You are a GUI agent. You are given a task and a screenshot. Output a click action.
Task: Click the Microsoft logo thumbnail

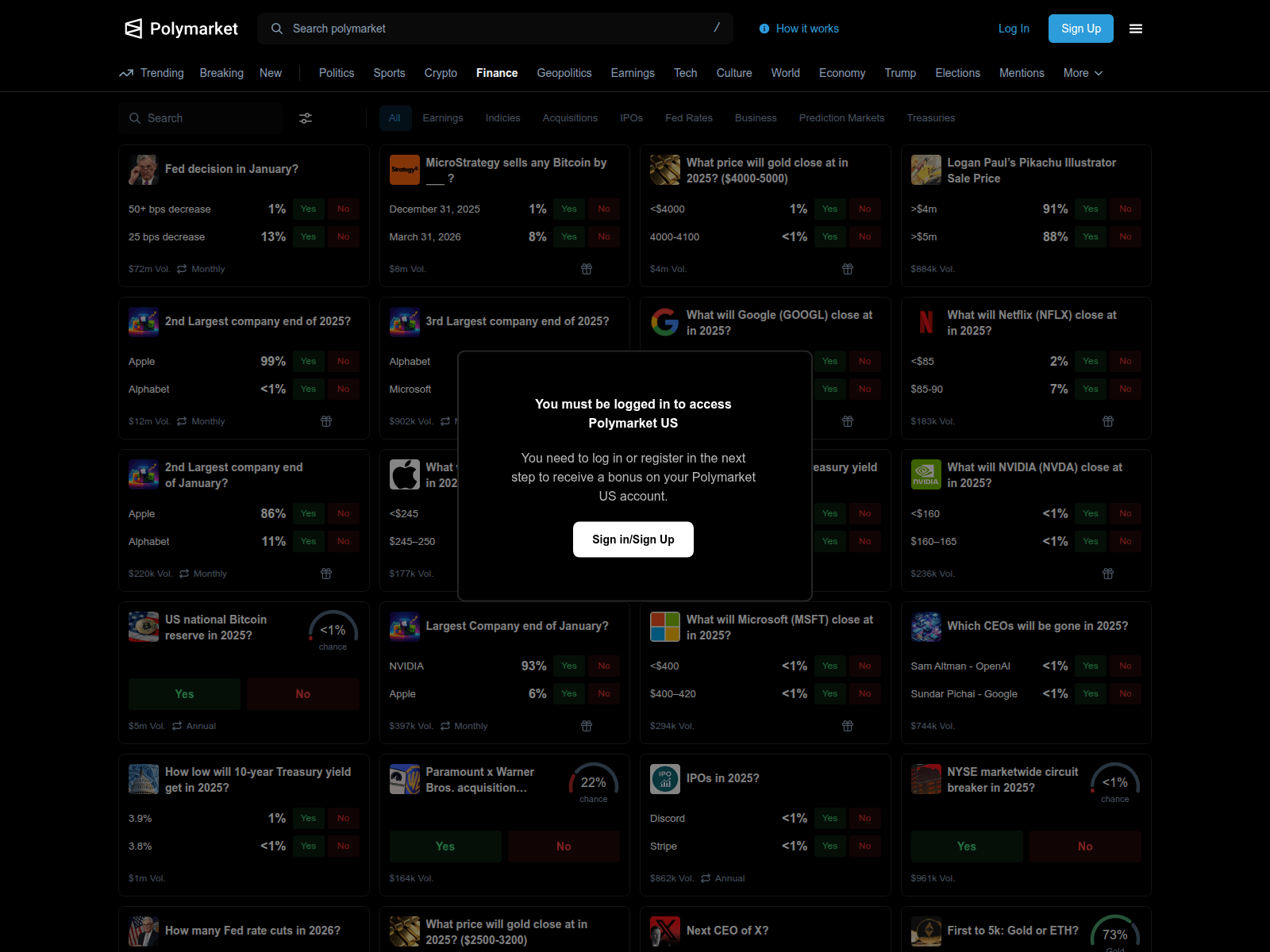click(x=665, y=627)
